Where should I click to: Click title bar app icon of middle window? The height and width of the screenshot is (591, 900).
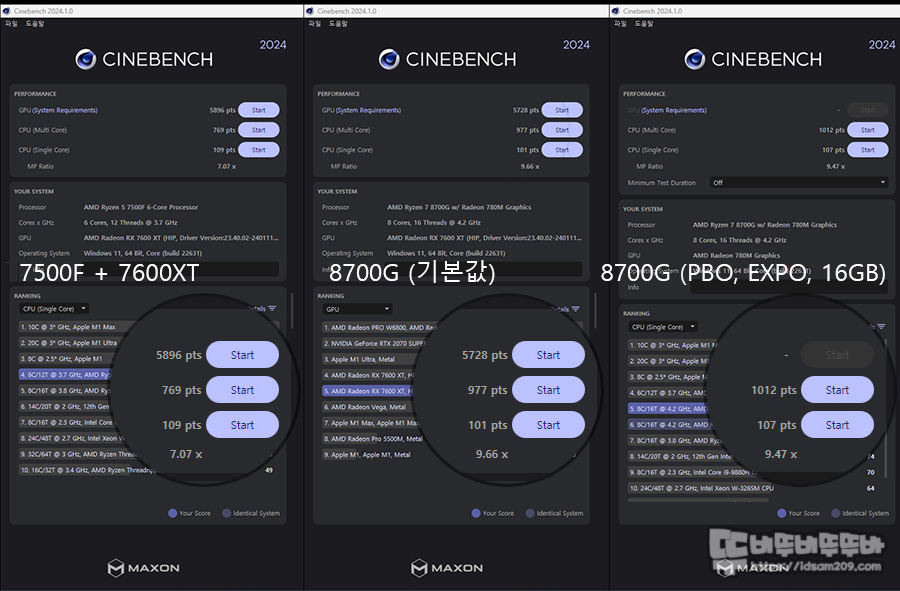point(310,11)
